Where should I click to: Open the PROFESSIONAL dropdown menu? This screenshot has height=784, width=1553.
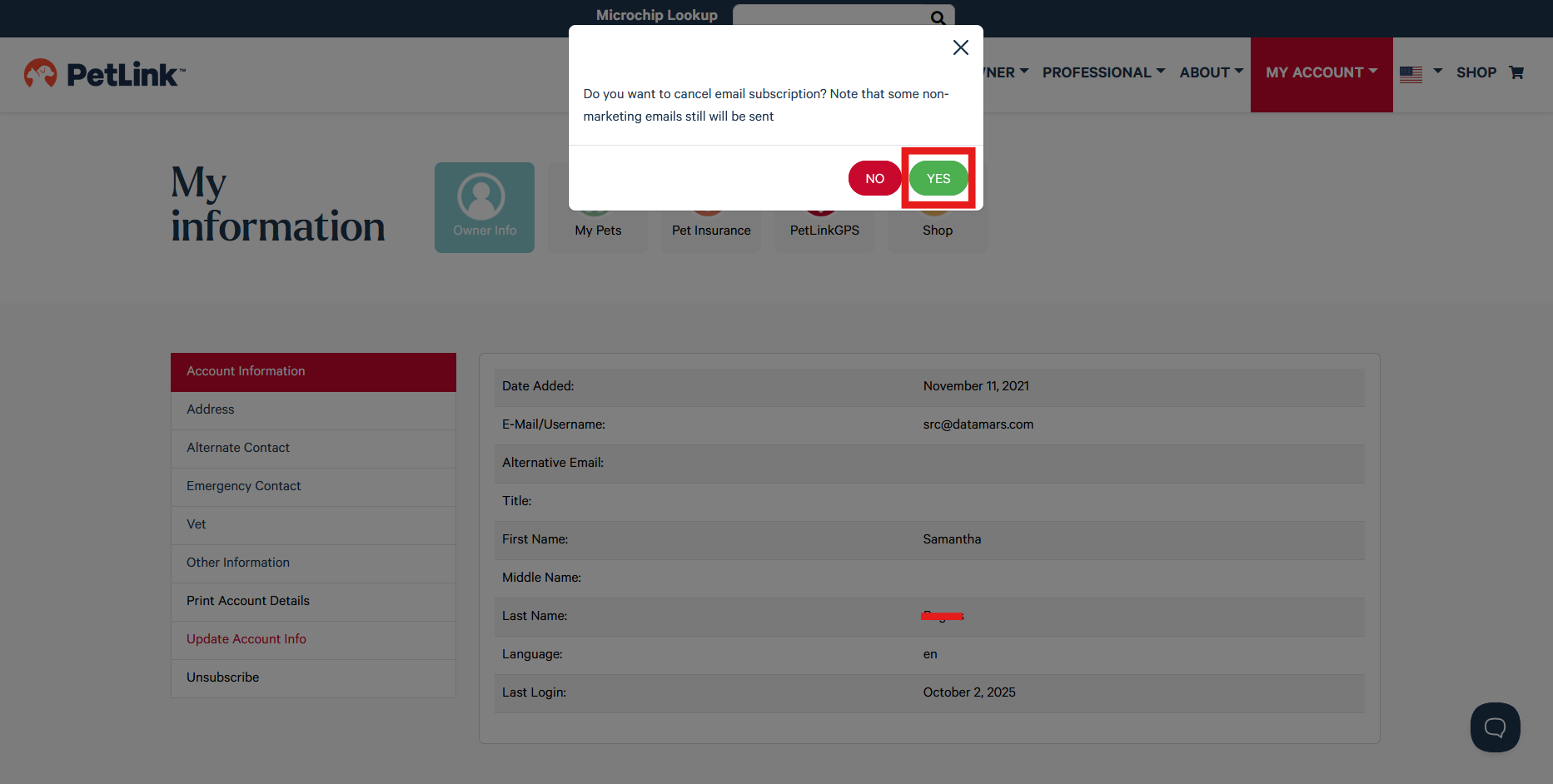click(1103, 72)
